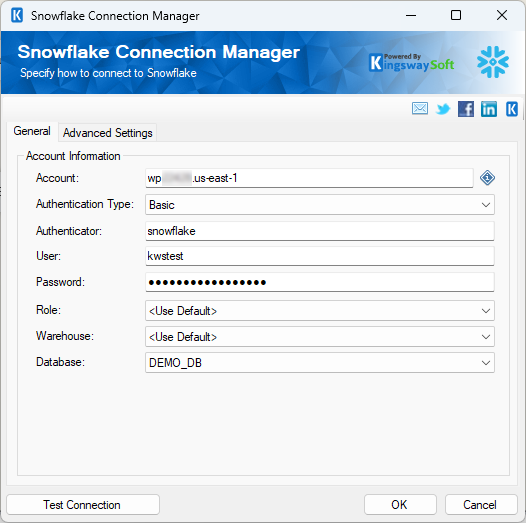
Task: Click the Authenticator label
Action: tap(69, 231)
